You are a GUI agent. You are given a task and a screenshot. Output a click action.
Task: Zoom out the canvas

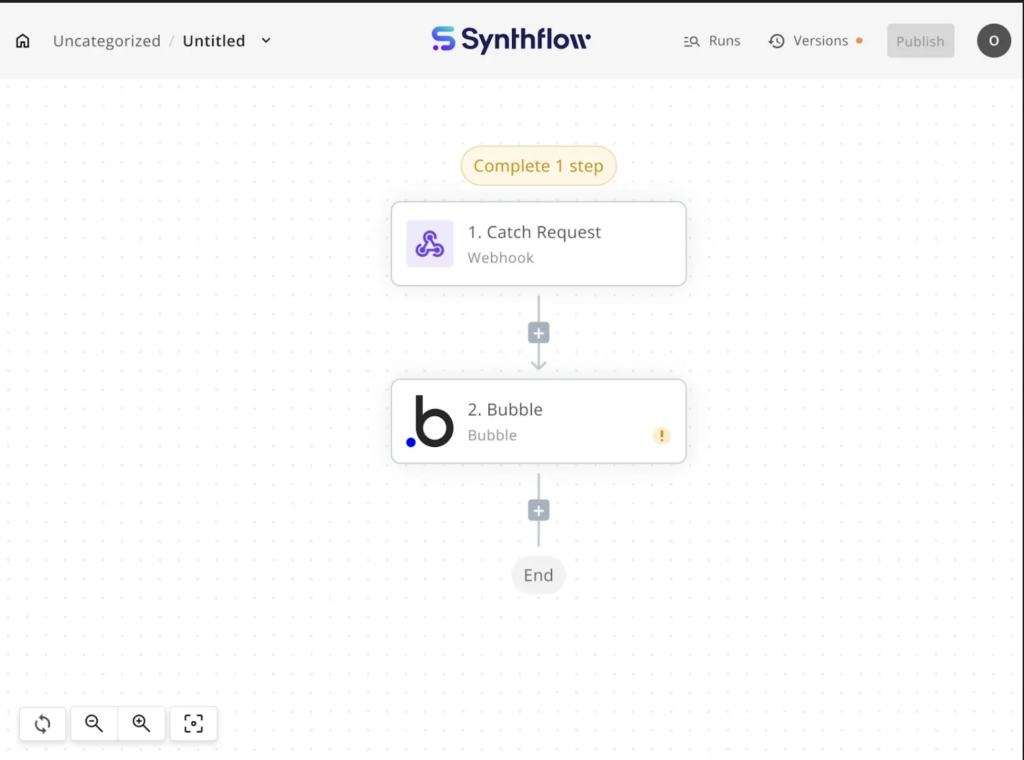click(x=94, y=723)
